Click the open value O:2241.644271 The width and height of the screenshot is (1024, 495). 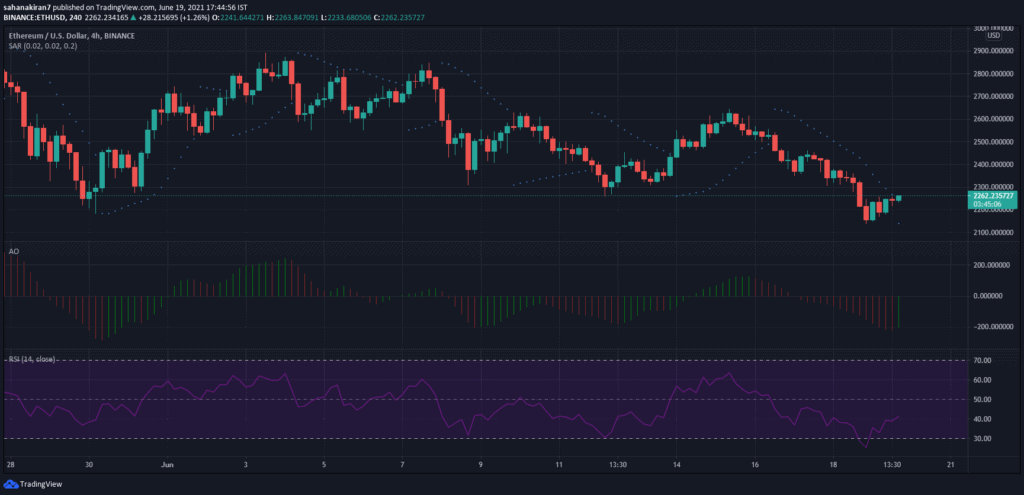pos(240,16)
